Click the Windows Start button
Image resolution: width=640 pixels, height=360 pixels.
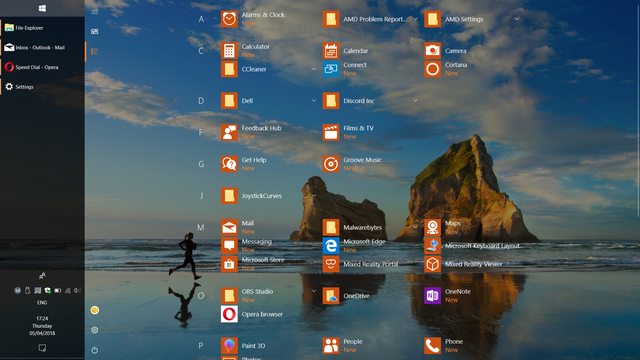coord(42,8)
